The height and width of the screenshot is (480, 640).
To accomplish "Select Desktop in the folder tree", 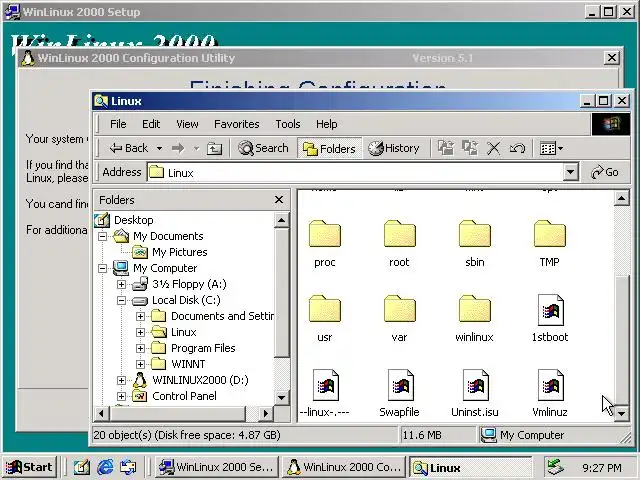I will (x=133, y=220).
